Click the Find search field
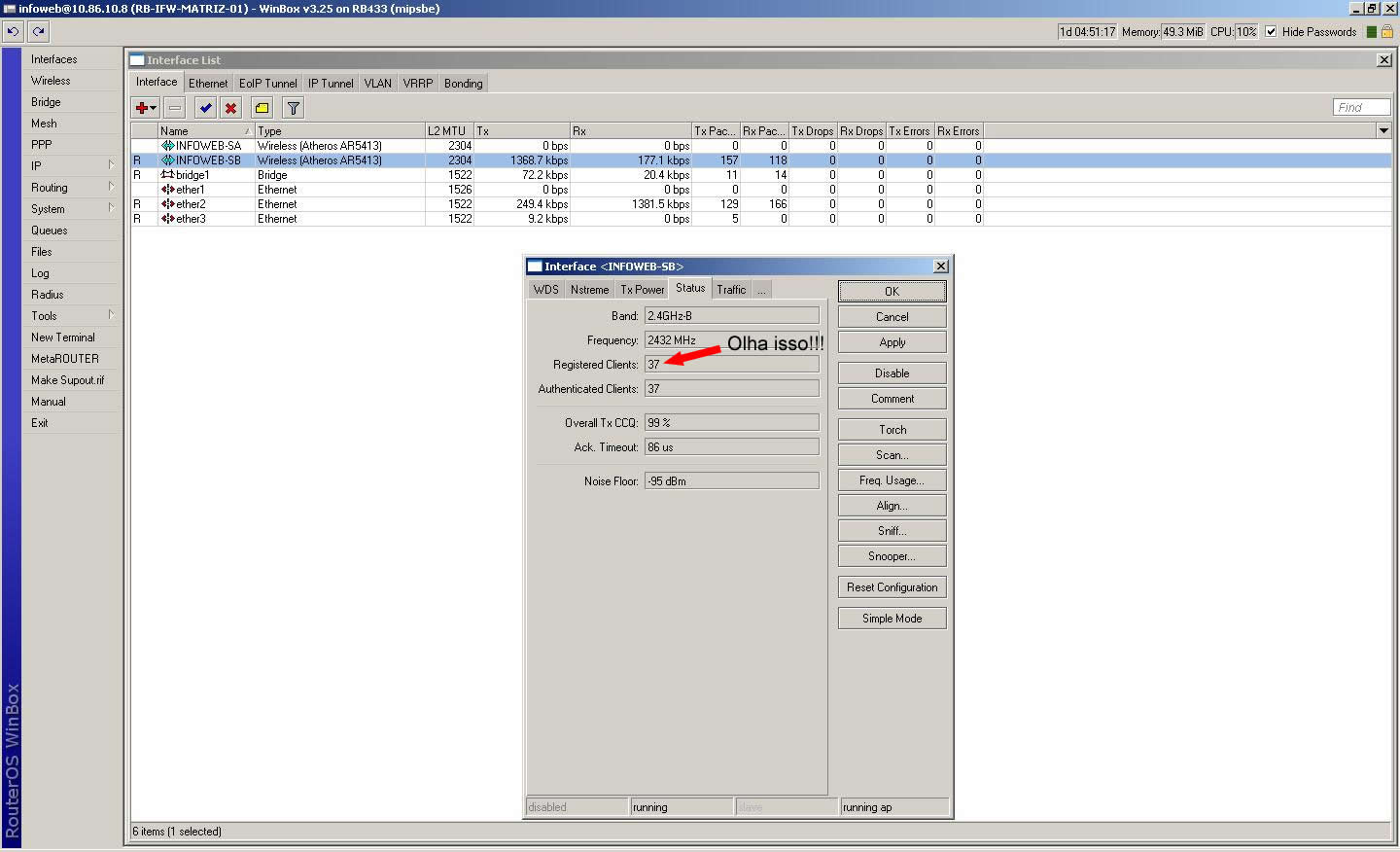This screenshot has width=1400, height=852. point(1360,108)
